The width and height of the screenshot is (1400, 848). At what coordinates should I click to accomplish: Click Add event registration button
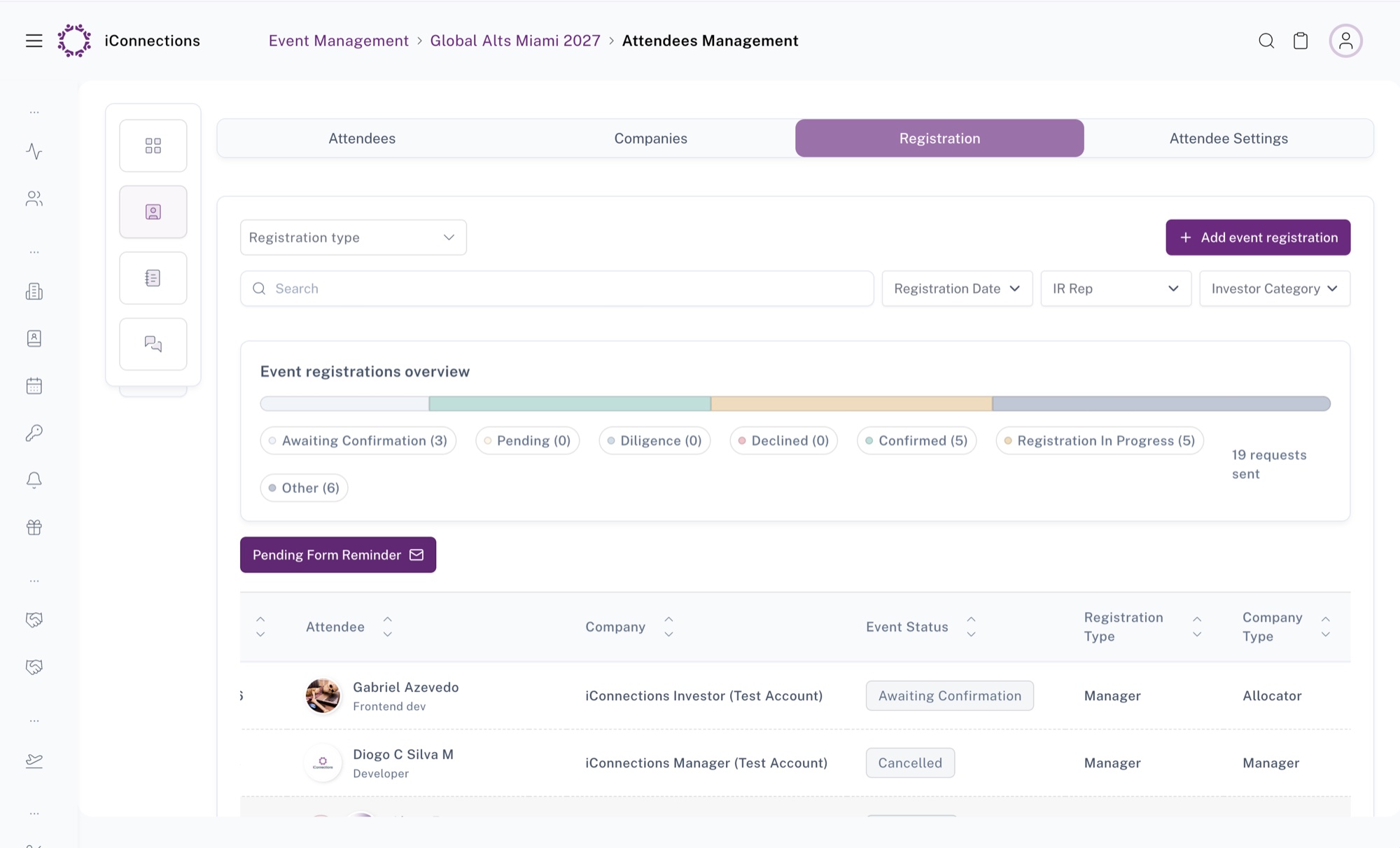point(1258,237)
